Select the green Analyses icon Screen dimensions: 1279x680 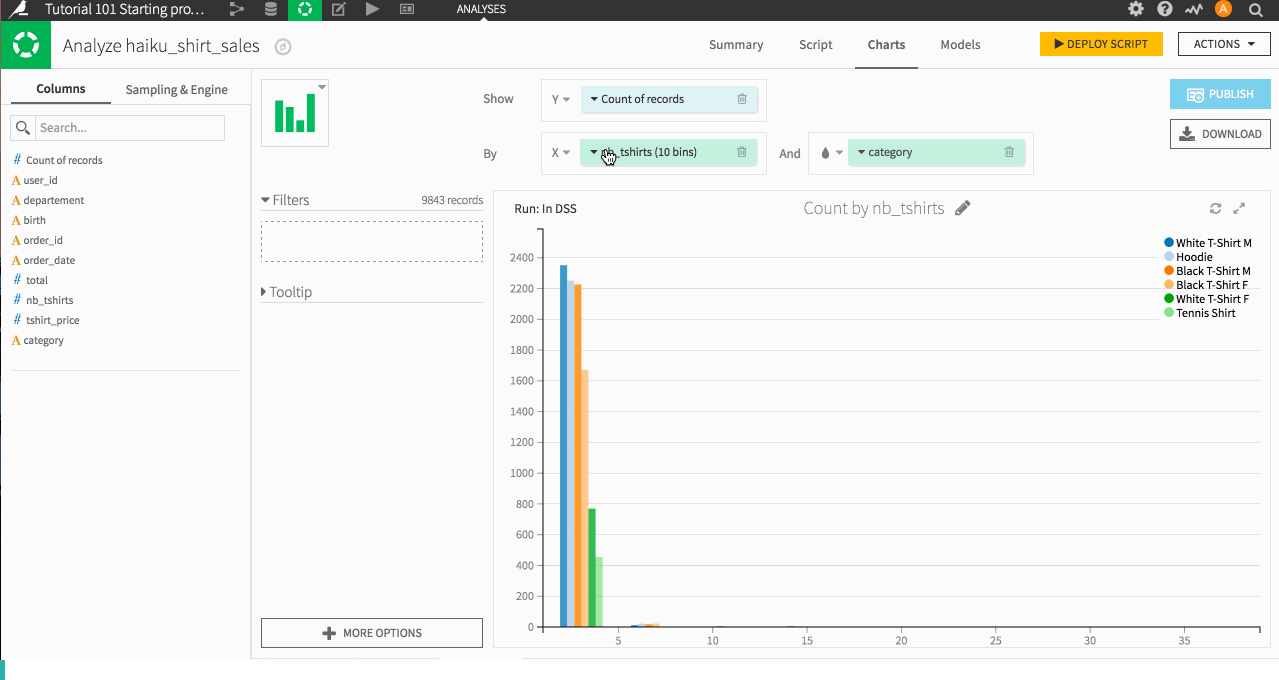tap(304, 9)
